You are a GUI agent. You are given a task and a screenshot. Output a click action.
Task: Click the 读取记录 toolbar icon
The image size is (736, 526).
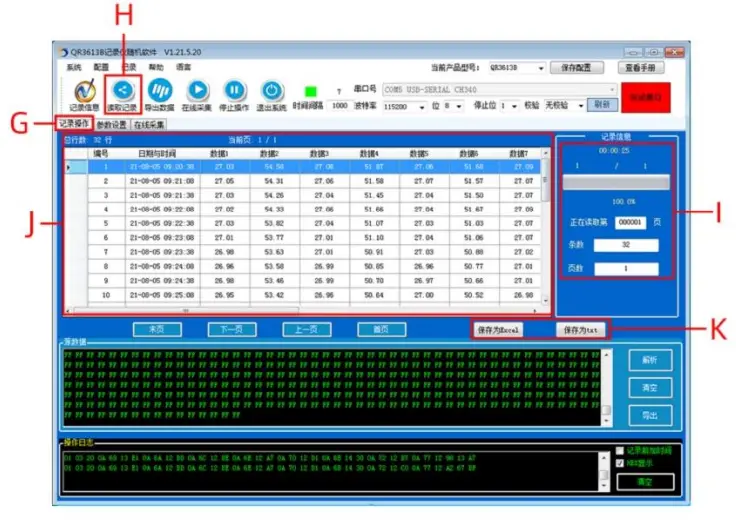pos(123,96)
